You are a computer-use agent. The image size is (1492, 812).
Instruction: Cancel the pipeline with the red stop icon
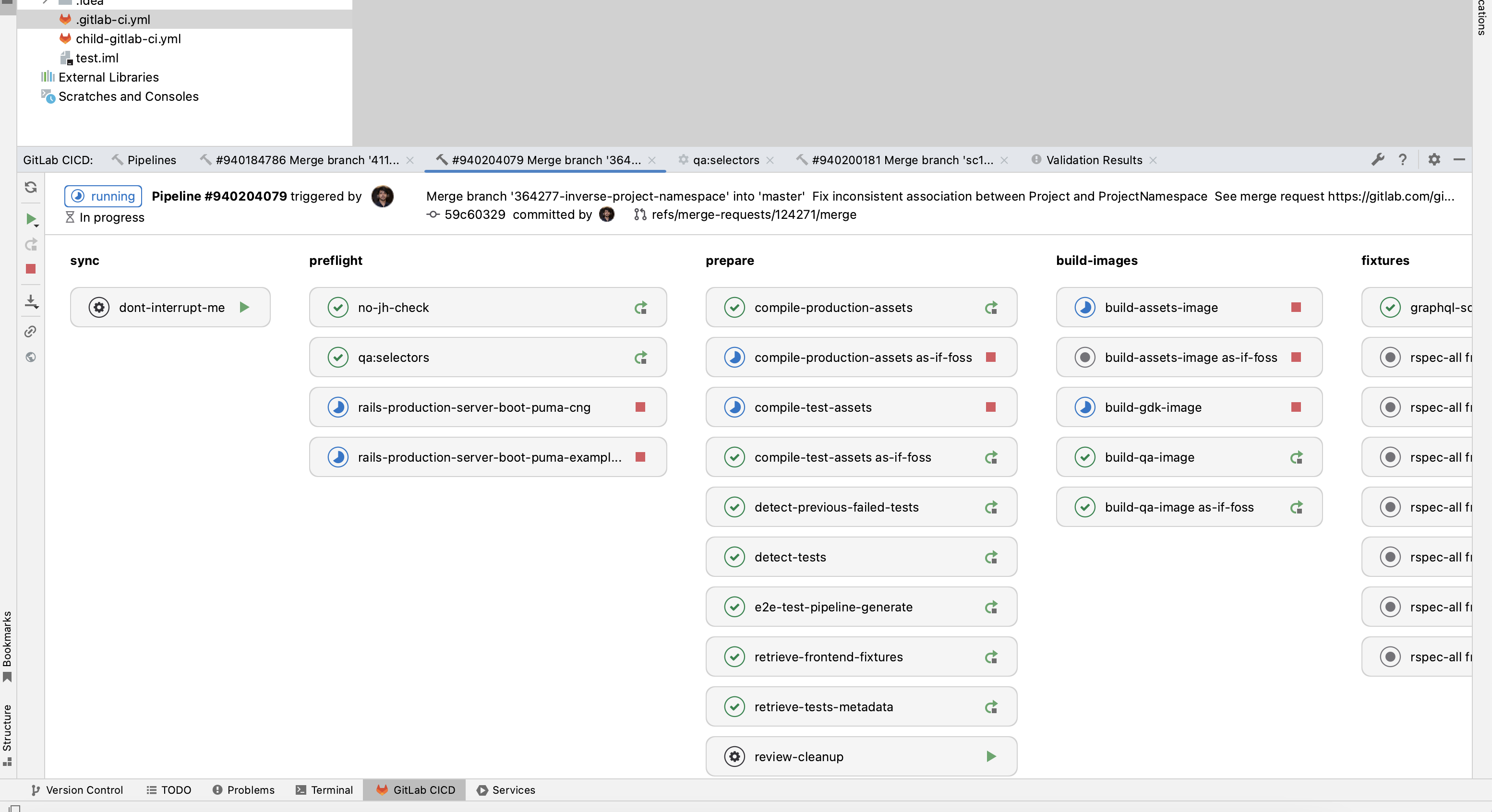(x=31, y=269)
